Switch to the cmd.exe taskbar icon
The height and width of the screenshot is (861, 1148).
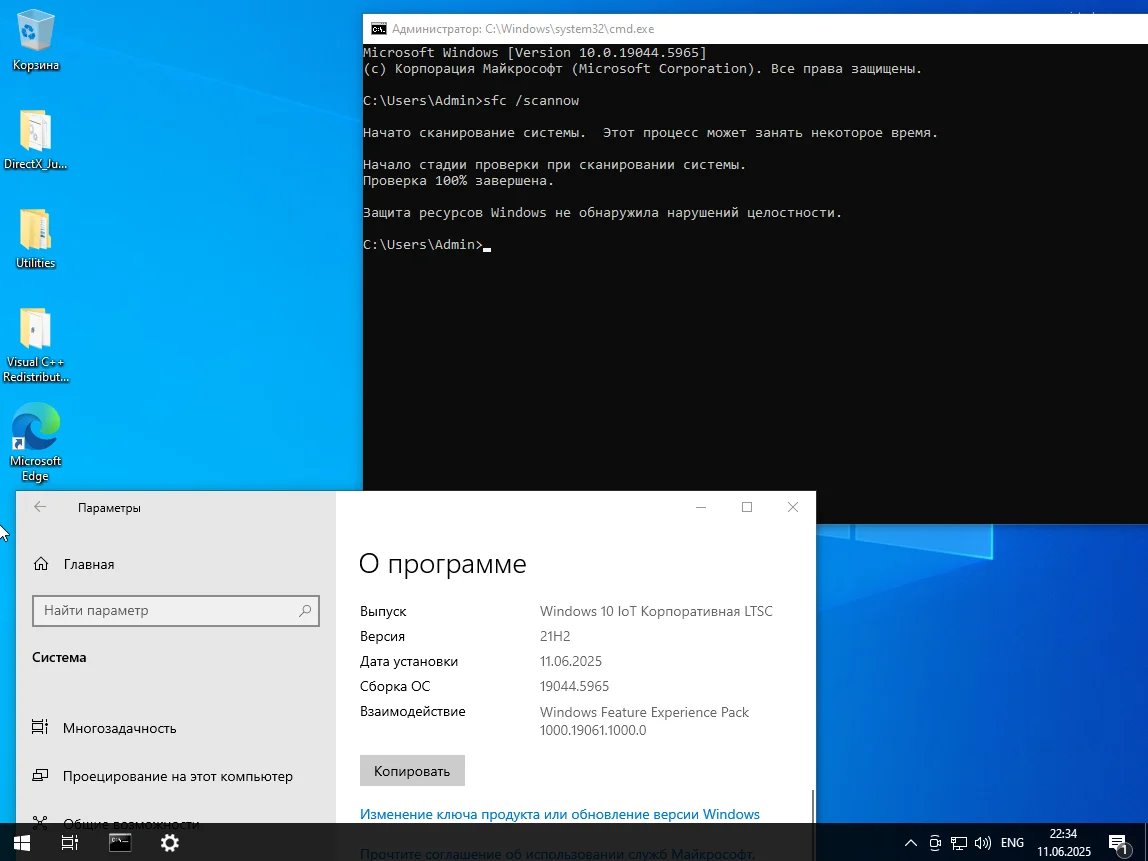coord(120,843)
